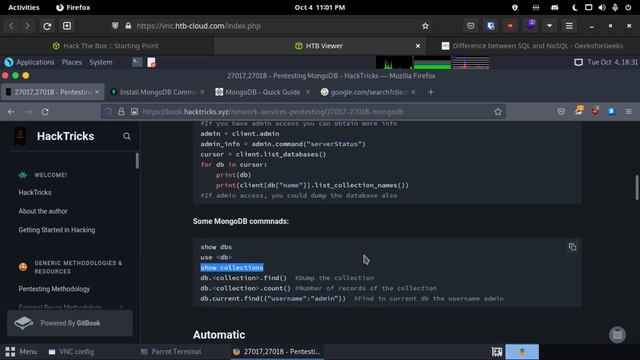The height and width of the screenshot is (360, 640).
Task: Switch to google.com/search tab
Action: [x=367, y=92]
